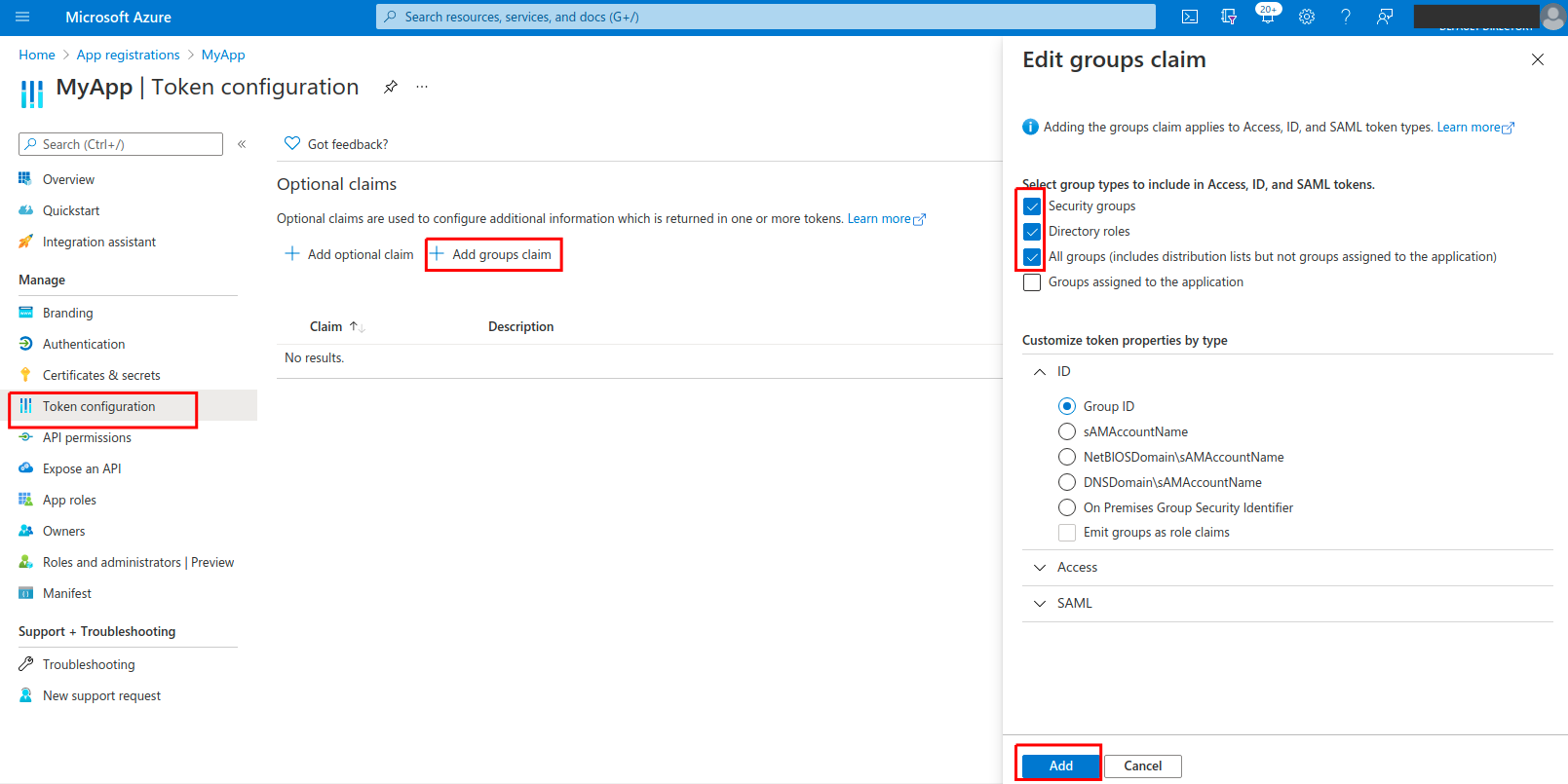This screenshot has height=784, width=1568.
Task: Open the account avatar menu
Action: tap(1553, 17)
